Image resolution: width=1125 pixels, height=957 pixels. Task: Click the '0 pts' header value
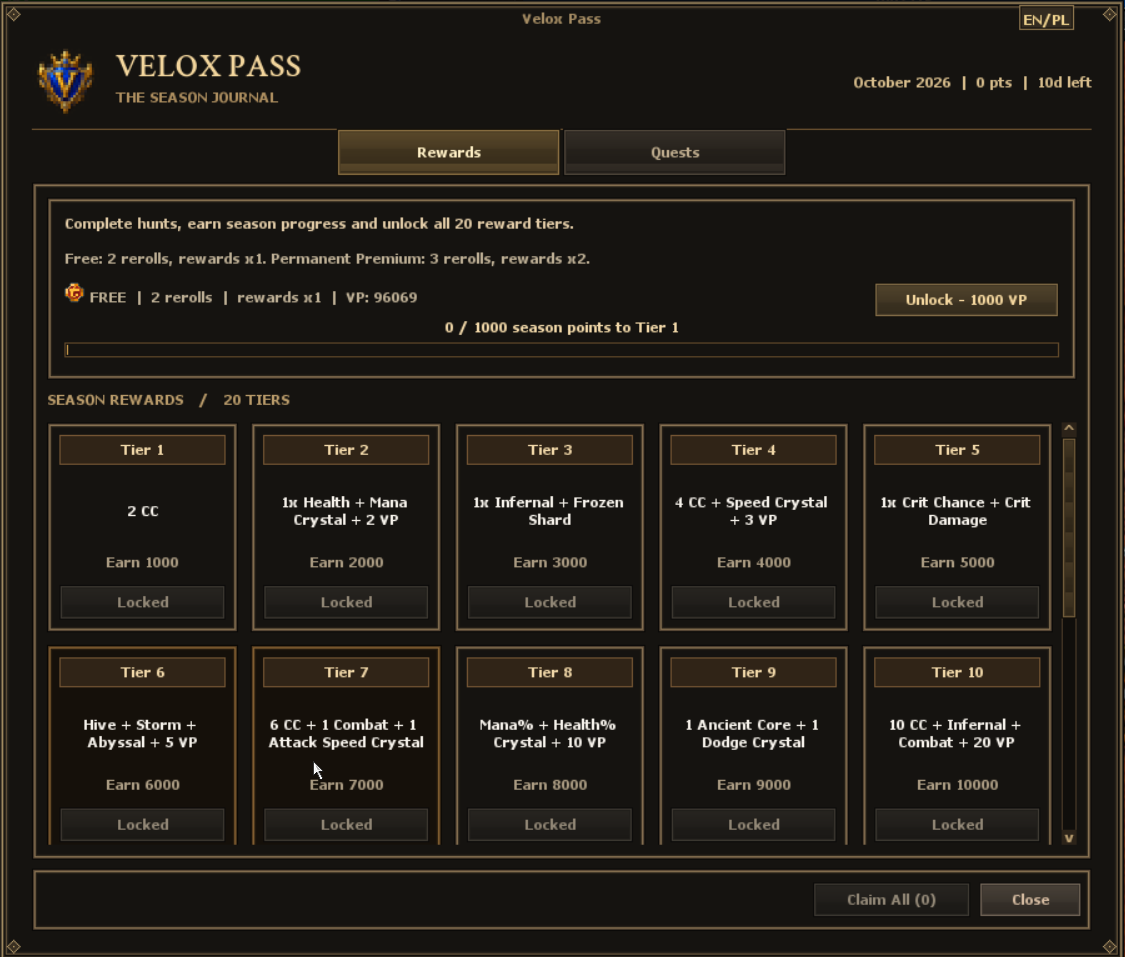[994, 82]
